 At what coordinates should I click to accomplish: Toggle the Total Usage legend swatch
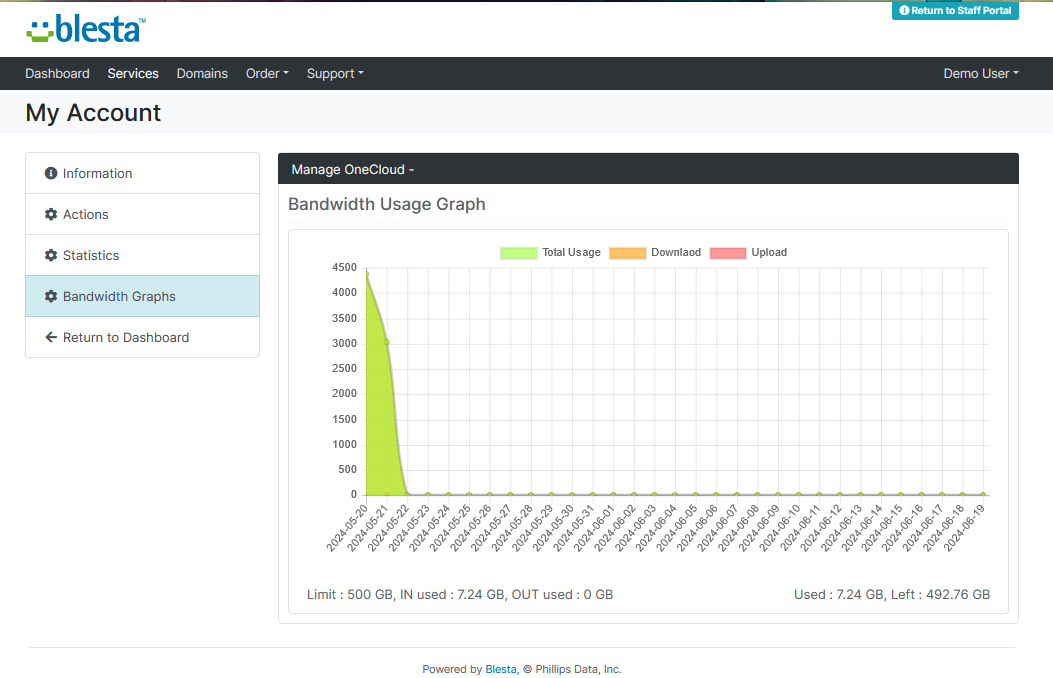pos(518,253)
